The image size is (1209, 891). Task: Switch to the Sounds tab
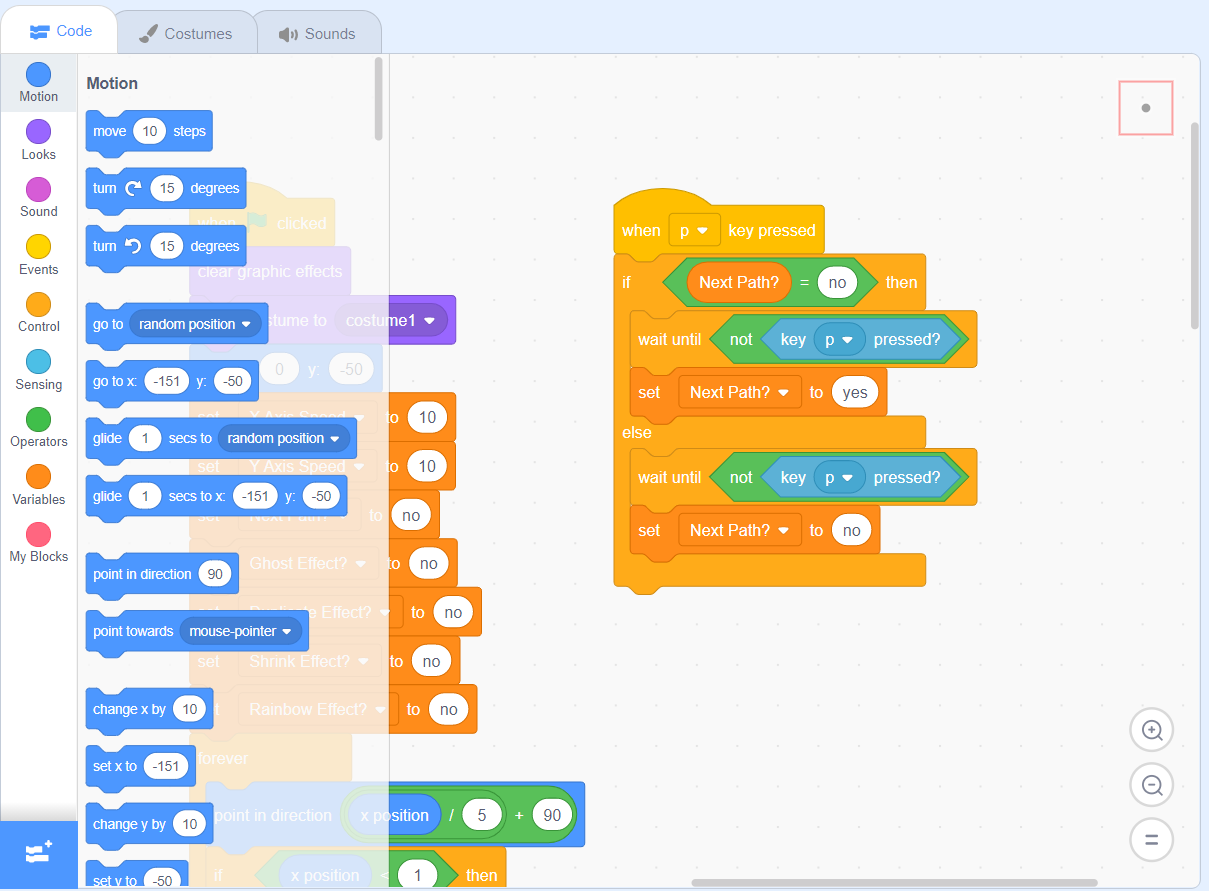tap(318, 32)
